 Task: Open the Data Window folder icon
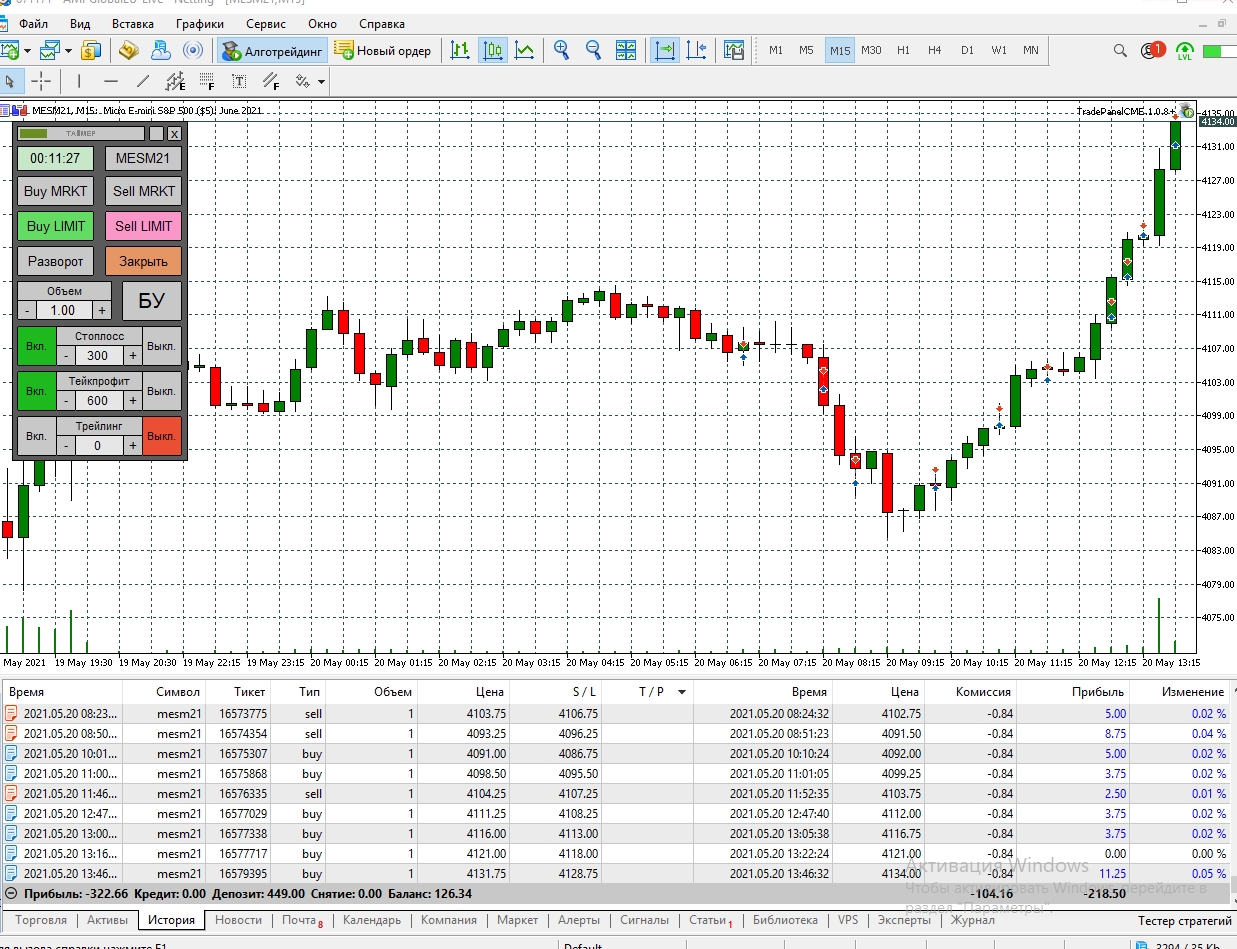[x=128, y=50]
